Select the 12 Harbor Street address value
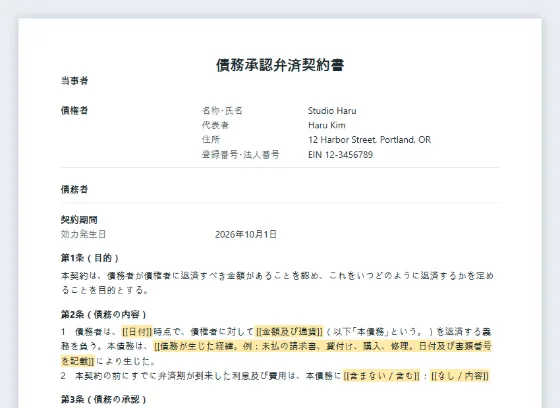 [x=369, y=140]
